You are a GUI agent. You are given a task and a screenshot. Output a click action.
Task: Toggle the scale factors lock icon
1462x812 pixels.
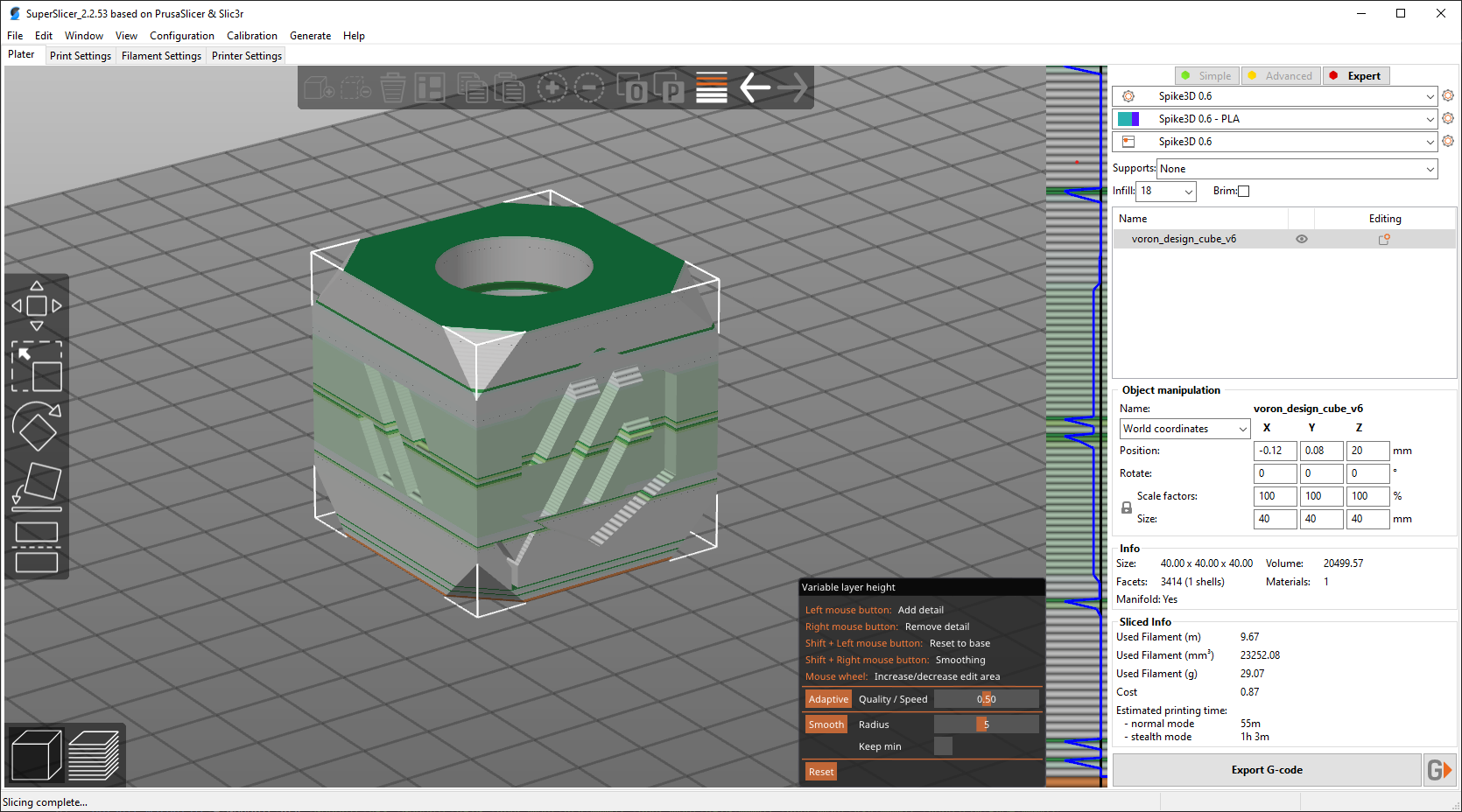(1127, 507)
